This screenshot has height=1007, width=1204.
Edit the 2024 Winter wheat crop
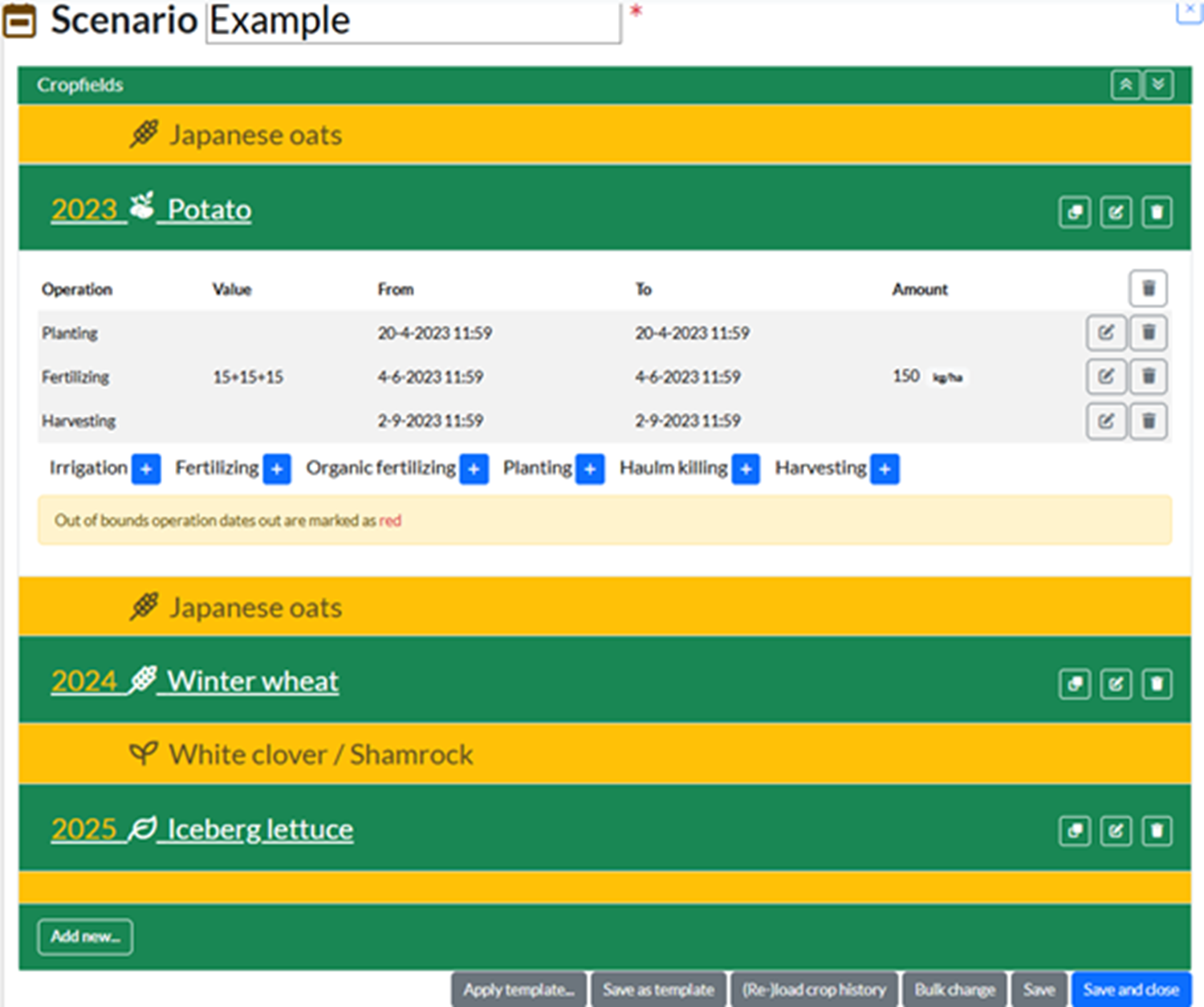[x=1116, y=684]
